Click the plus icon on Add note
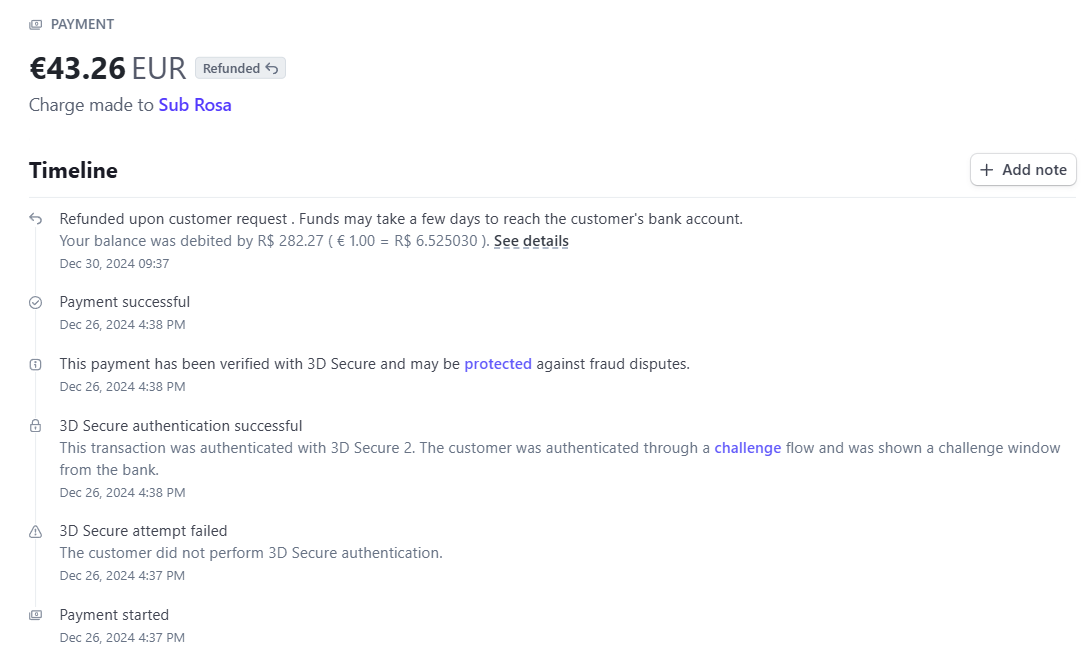1087x665 pixels. tap(986, 170)
